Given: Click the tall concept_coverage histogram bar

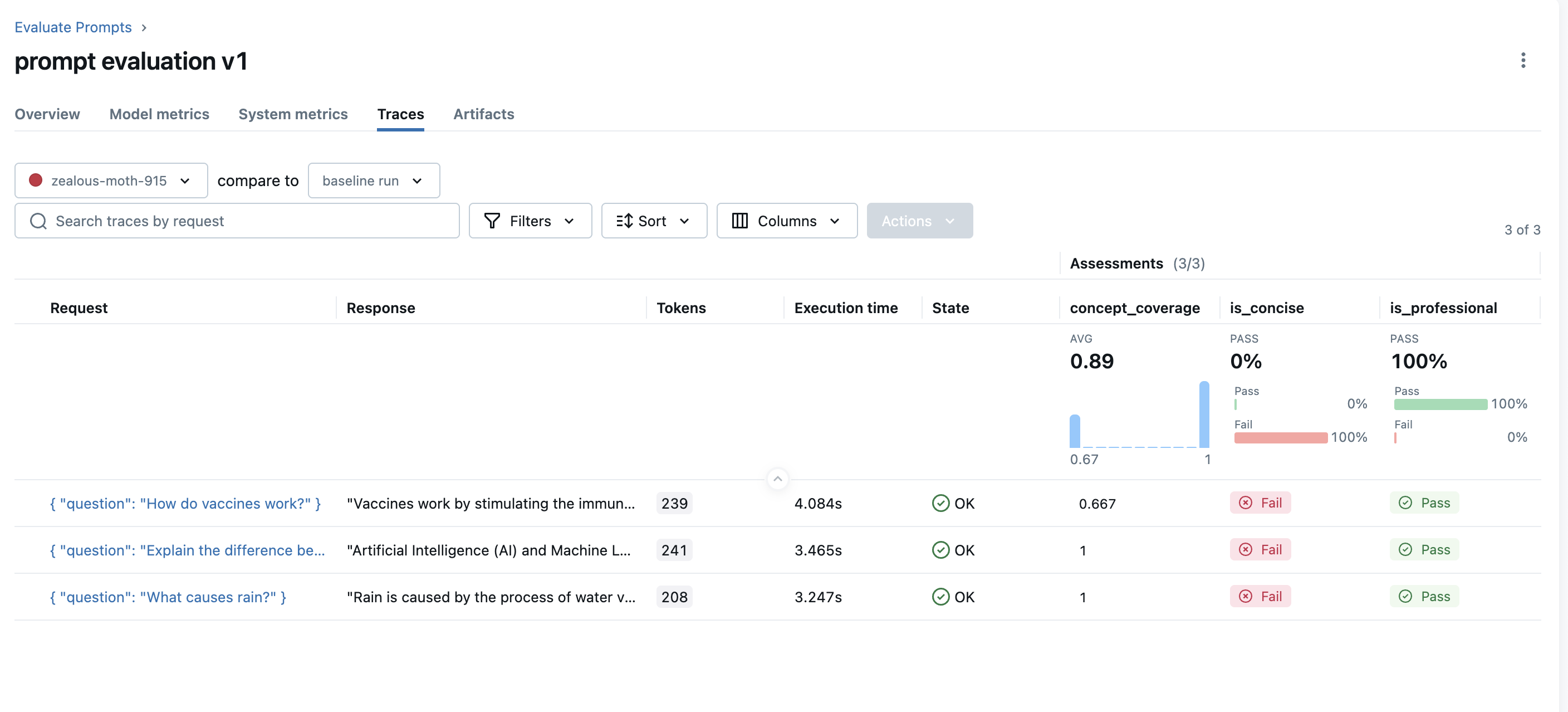Looking at the screenshot, I should pos(1203,414).
